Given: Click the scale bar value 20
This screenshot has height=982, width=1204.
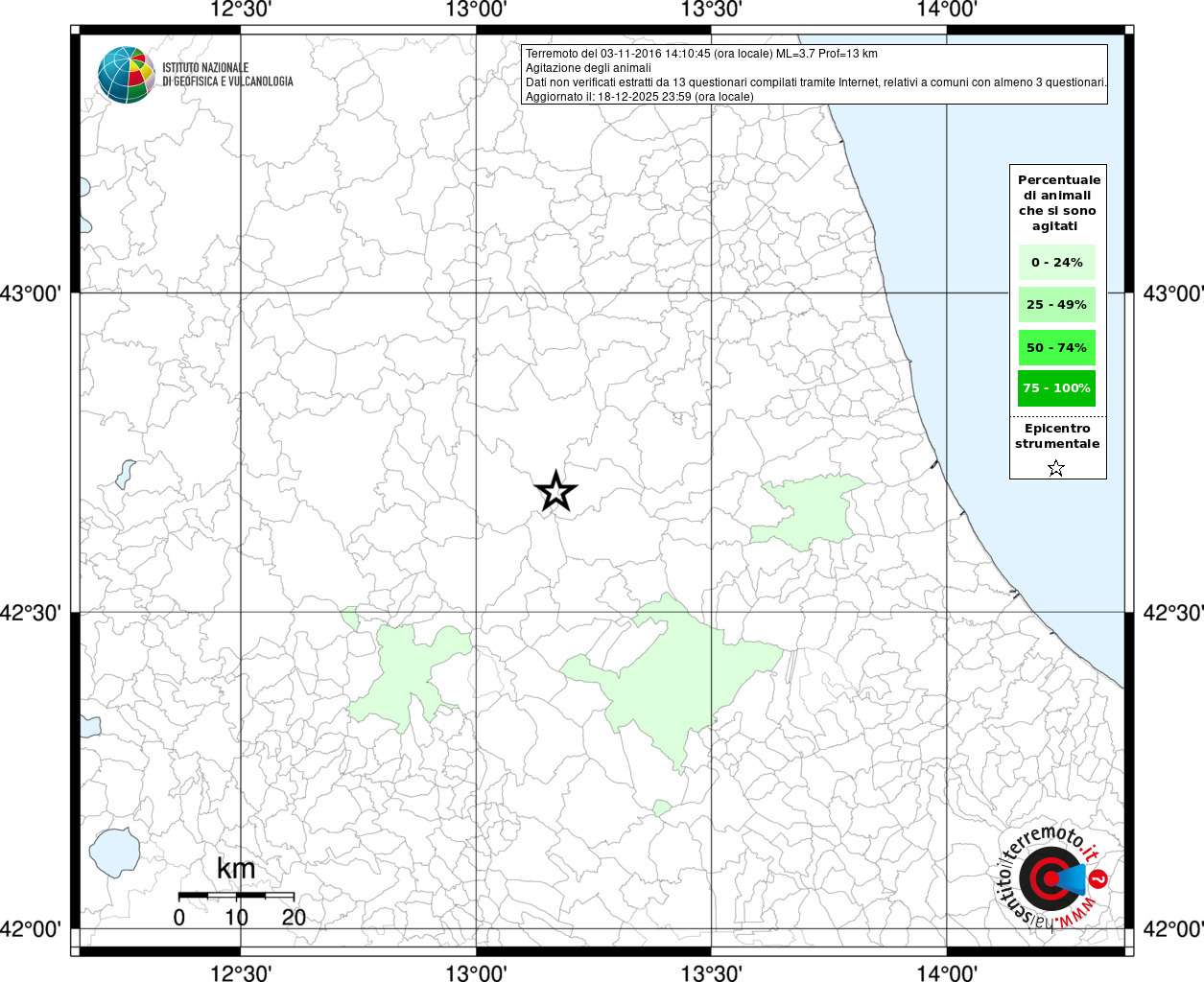Looking at the screenshot, I should pos(294,917).
